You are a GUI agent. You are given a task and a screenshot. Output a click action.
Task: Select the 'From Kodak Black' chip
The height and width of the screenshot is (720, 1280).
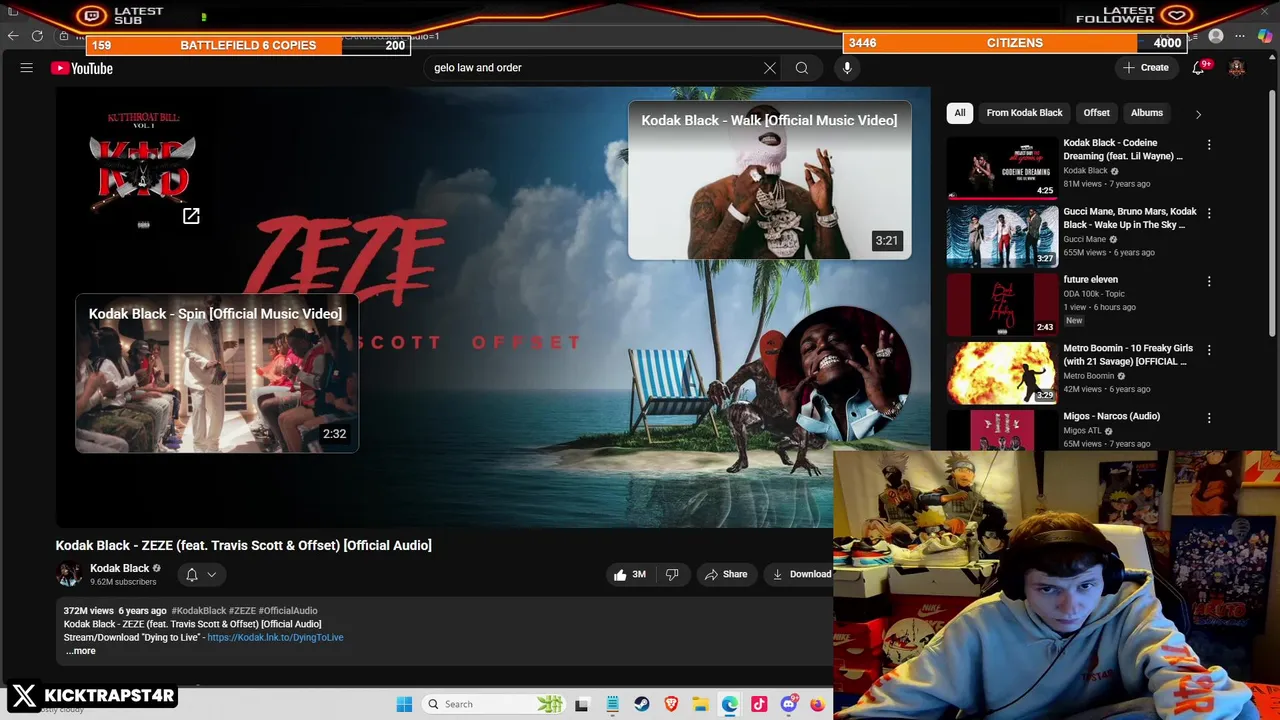[1024, 113]
